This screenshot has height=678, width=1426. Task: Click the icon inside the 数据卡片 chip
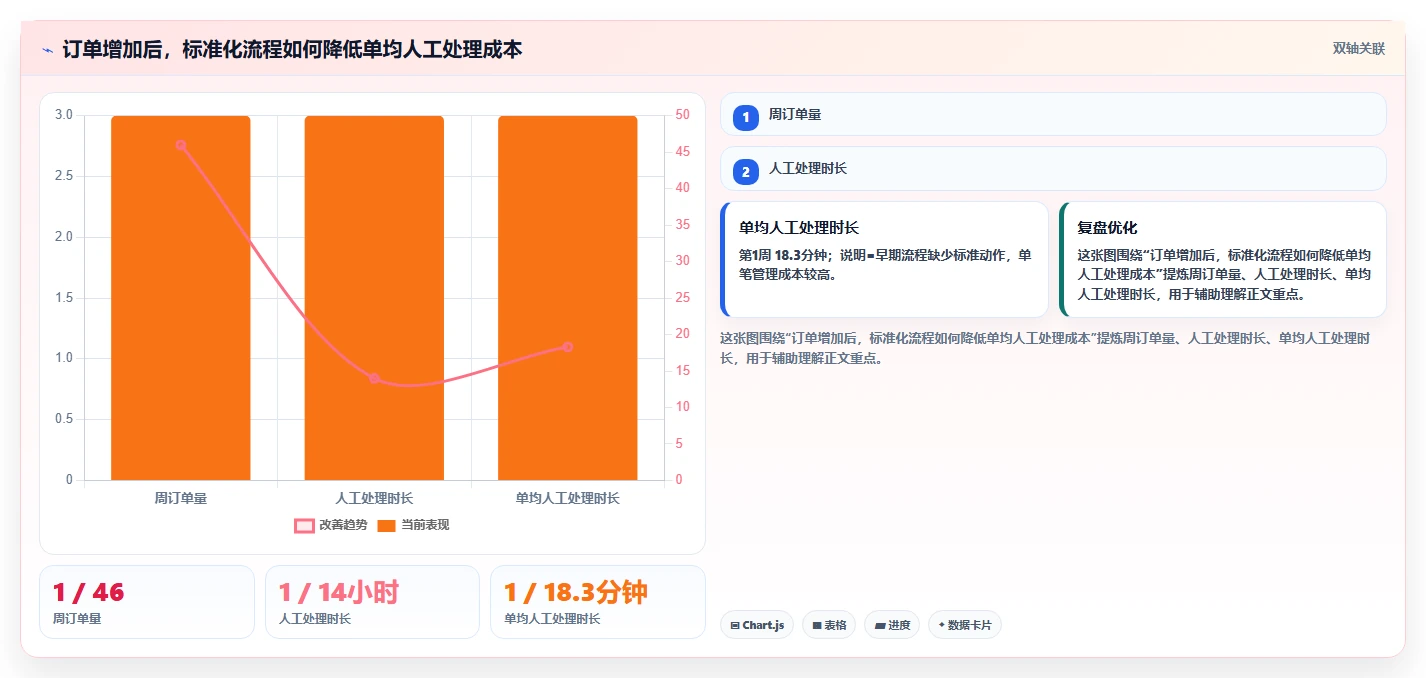941,625
